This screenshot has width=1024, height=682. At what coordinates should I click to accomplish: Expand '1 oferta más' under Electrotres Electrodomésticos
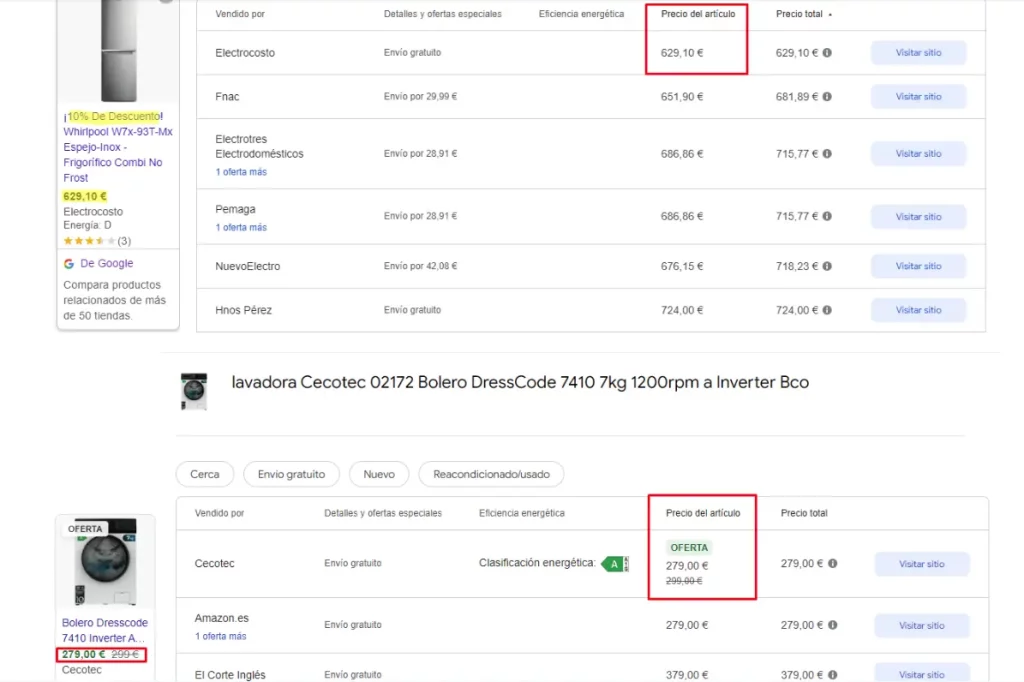(241, 172)
